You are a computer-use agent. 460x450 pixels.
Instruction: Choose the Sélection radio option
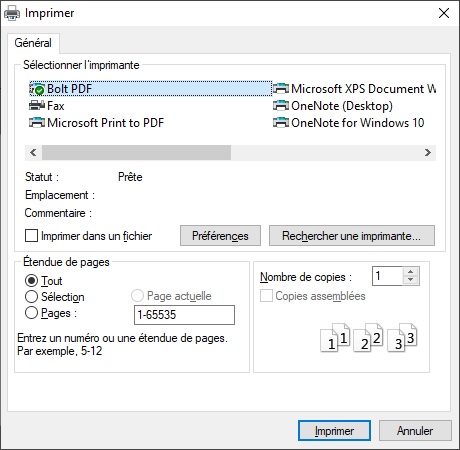[31, 296]
